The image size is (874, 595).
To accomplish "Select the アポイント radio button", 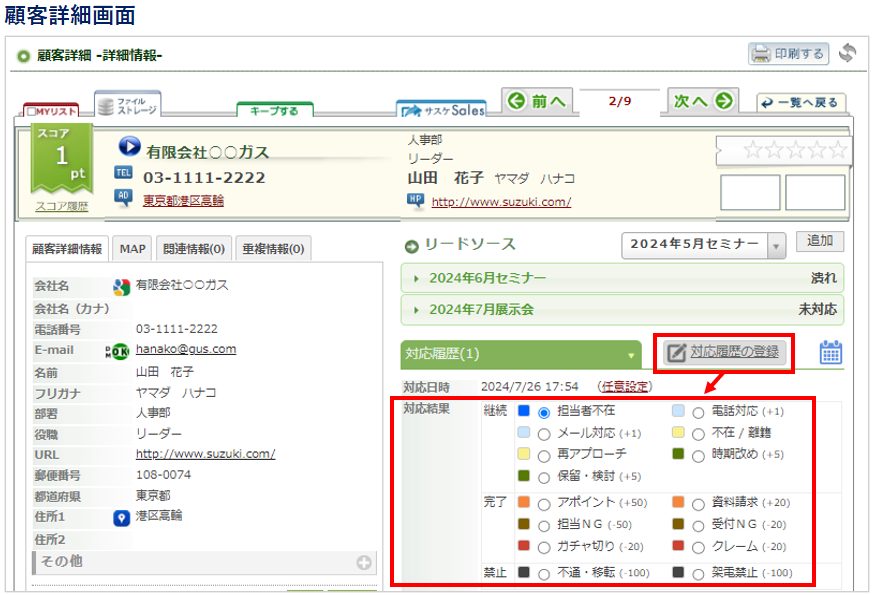I will click(x=544, y=504).
